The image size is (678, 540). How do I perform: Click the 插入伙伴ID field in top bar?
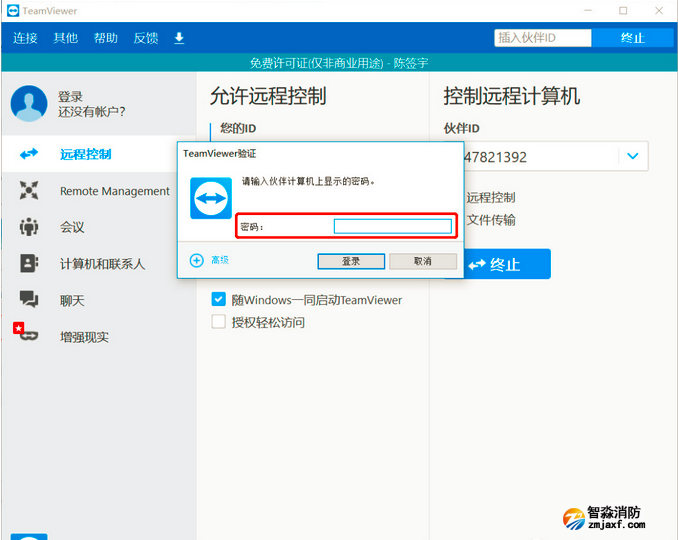(x=542, y=38)
